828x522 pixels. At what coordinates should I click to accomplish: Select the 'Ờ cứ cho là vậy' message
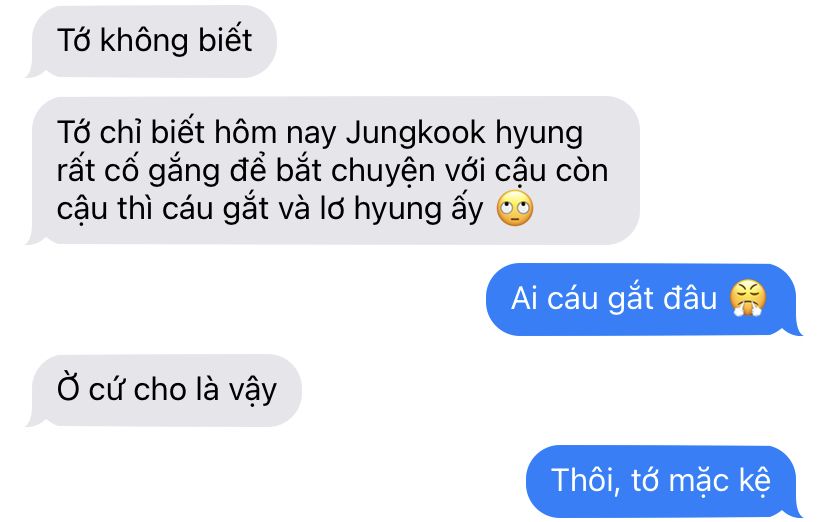[164, 391]
